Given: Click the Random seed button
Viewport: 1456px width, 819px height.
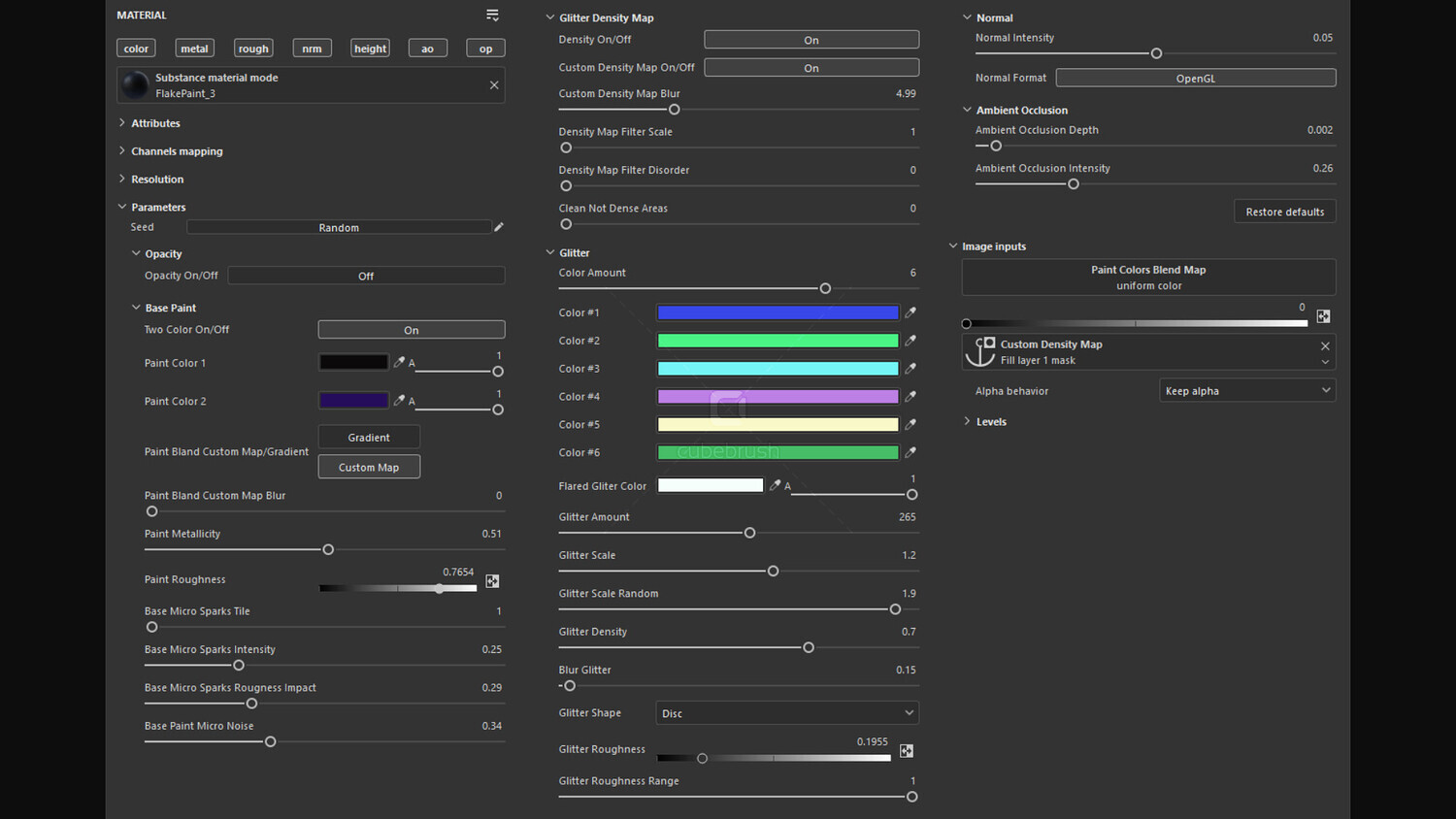Looking at the screenshot, I should [x=339, y=227].
